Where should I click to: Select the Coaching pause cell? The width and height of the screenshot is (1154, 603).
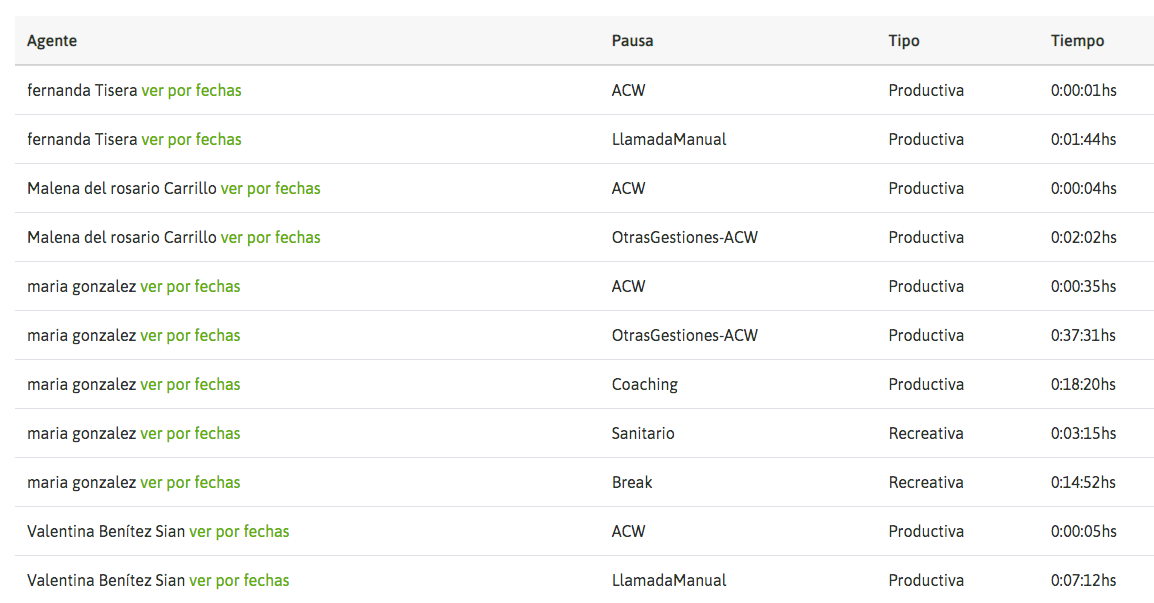644,384
